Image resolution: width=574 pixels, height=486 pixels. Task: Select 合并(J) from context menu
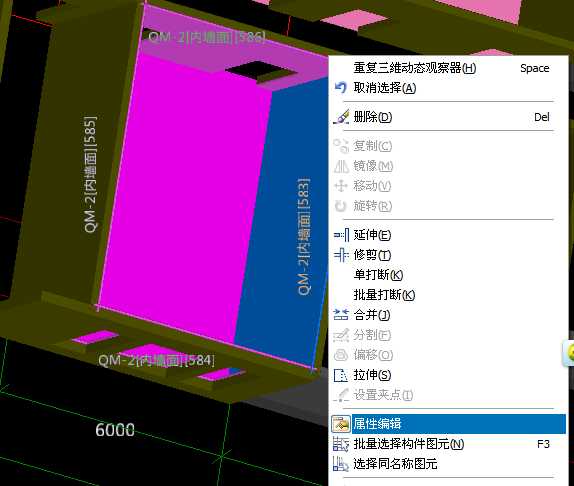point(448,315)
